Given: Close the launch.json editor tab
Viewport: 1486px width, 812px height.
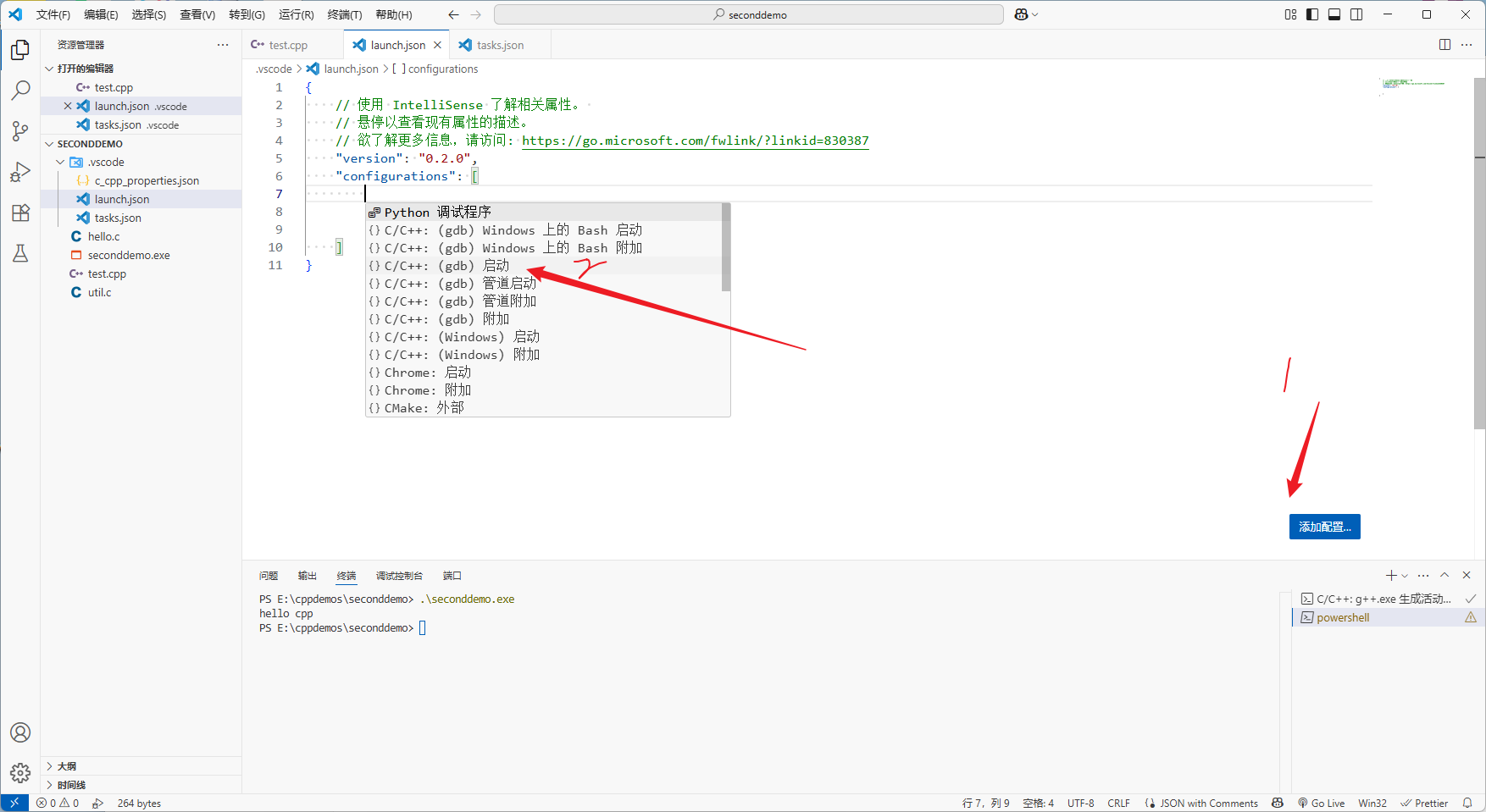Looking at the screenshot, I should click(x=437, y=45).
